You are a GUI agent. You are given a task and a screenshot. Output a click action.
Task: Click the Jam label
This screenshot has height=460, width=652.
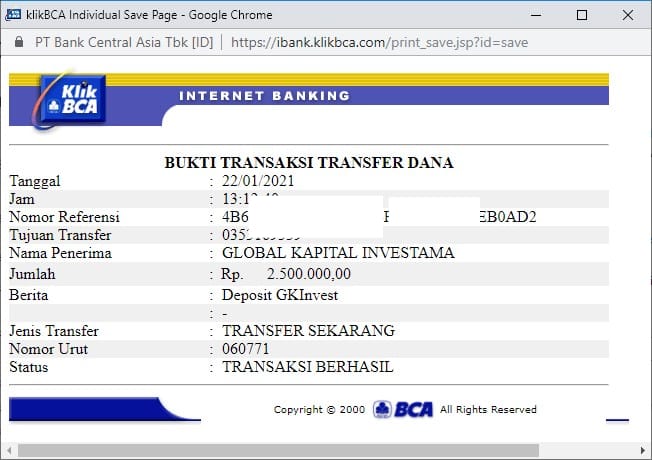tap(22, 199)
